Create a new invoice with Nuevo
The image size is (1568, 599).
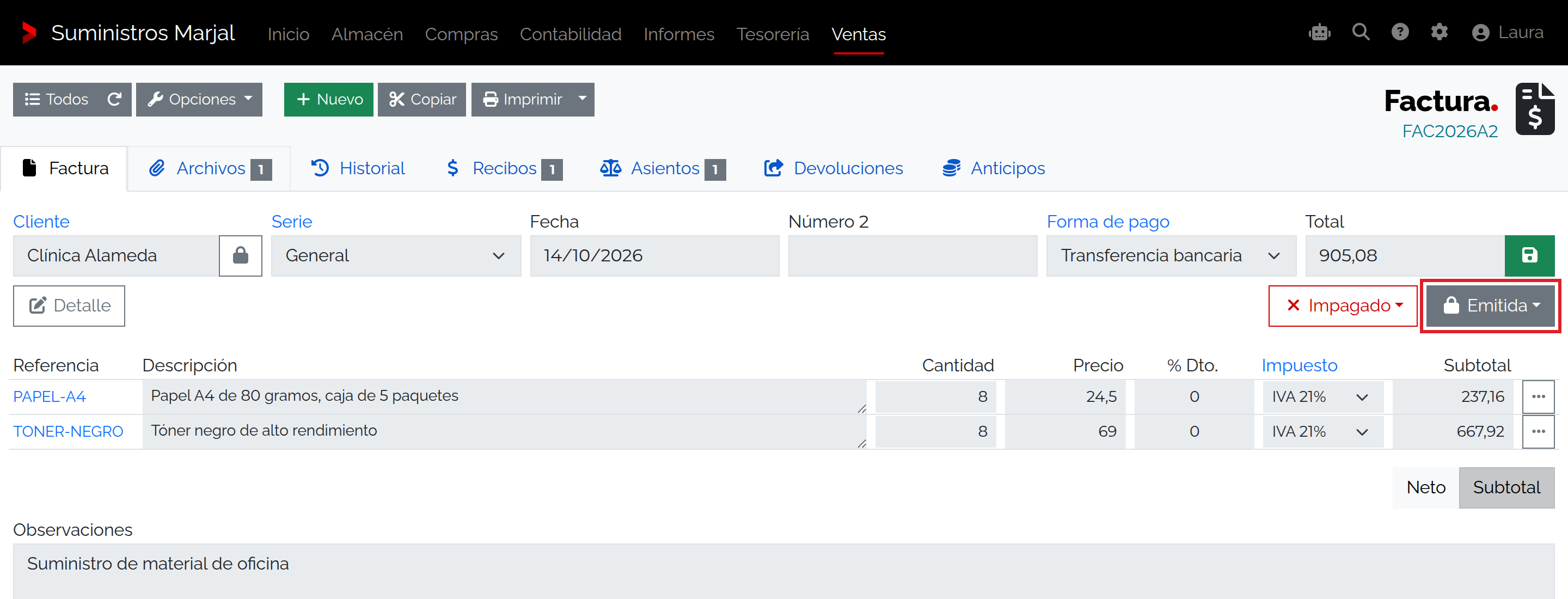pos(329,99)
